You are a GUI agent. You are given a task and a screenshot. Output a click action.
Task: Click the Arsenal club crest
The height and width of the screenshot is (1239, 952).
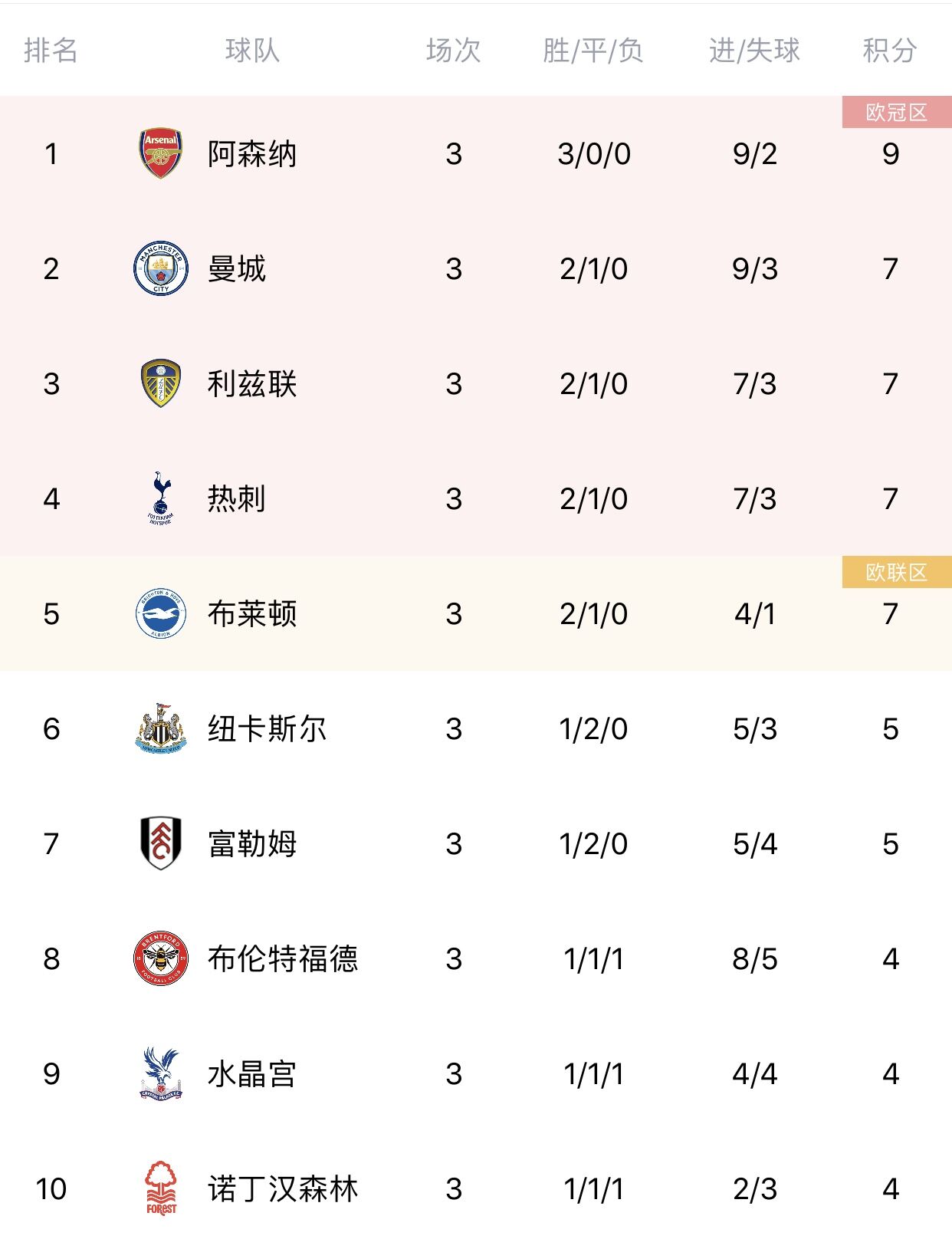click(161, 153)
